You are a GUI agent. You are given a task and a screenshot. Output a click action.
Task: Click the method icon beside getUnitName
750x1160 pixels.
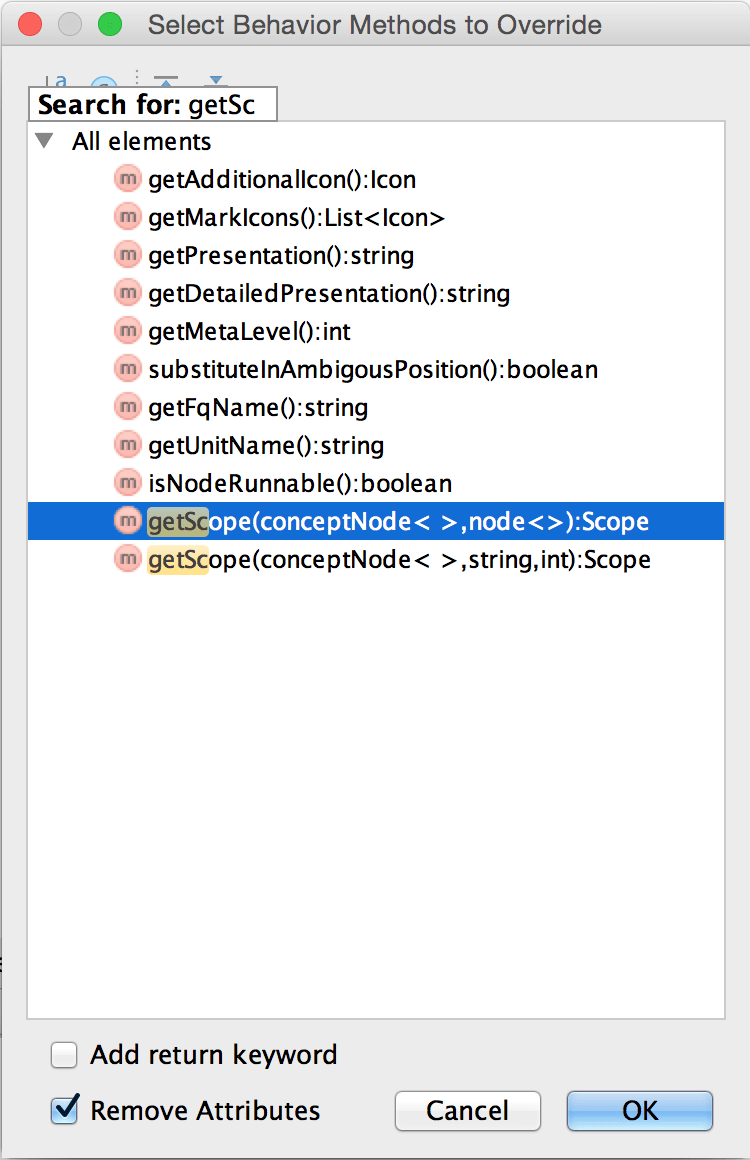point(127,446)
